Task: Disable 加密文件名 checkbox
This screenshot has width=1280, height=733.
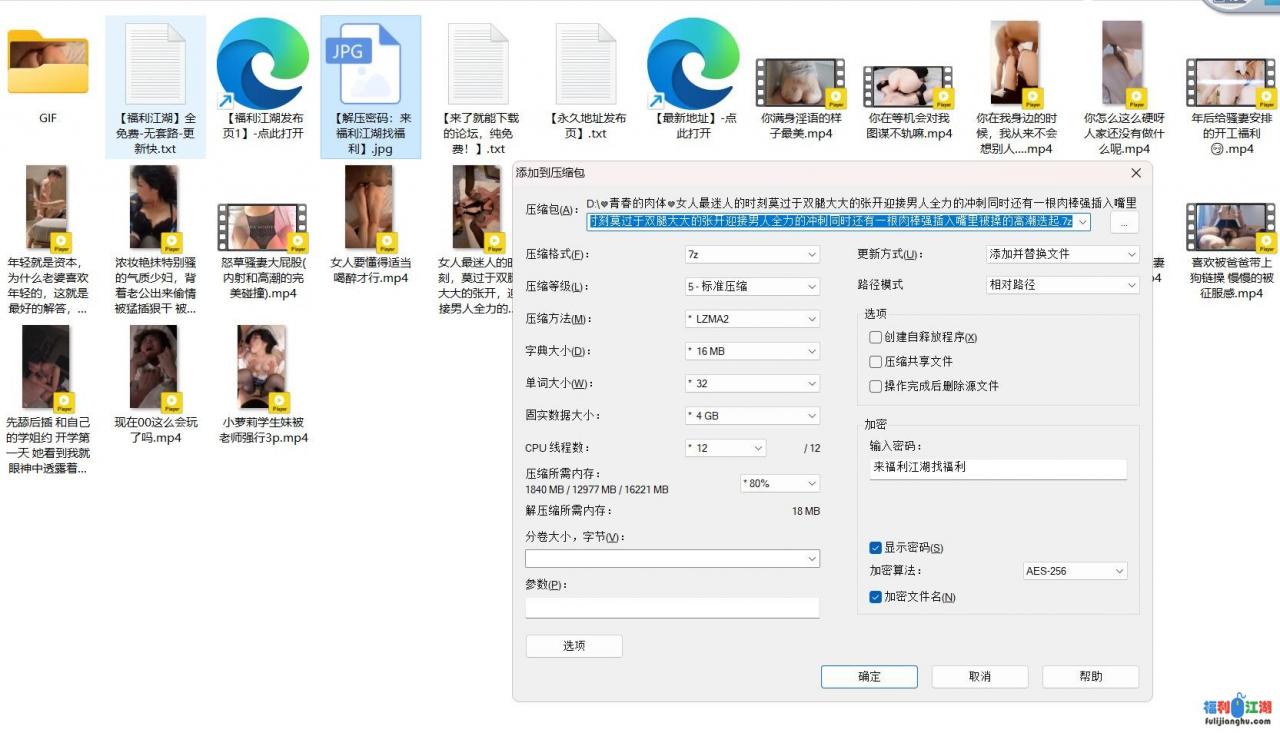Action: click(876, 597)
